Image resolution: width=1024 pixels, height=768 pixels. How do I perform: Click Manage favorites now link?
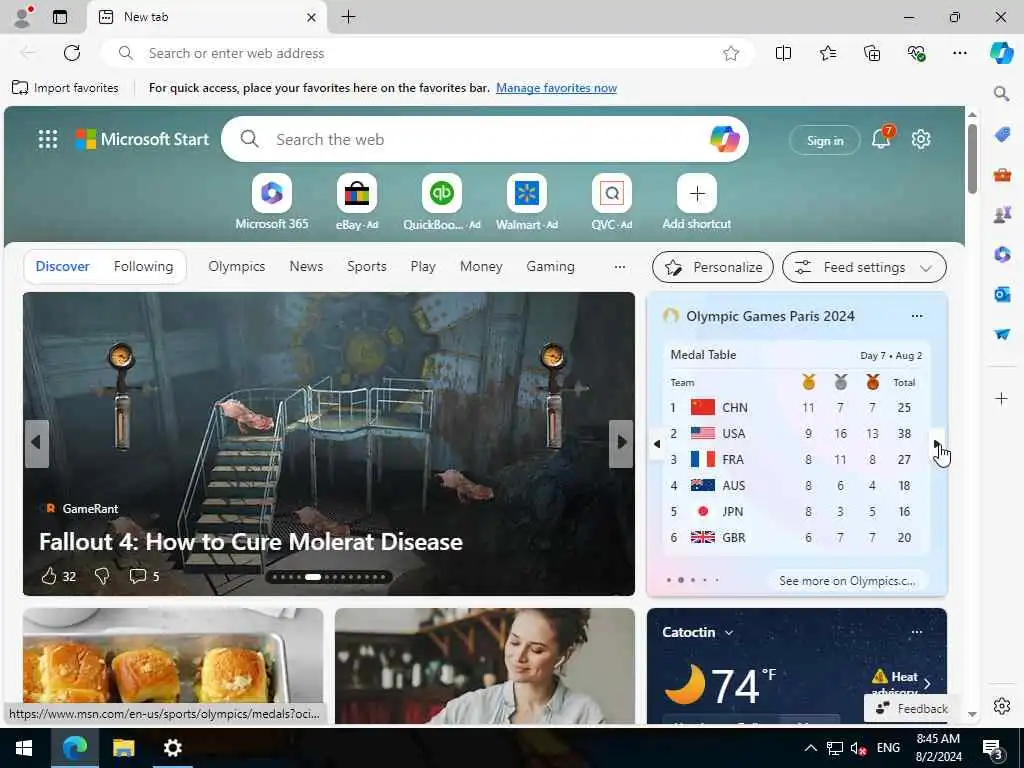coord(556,88)
